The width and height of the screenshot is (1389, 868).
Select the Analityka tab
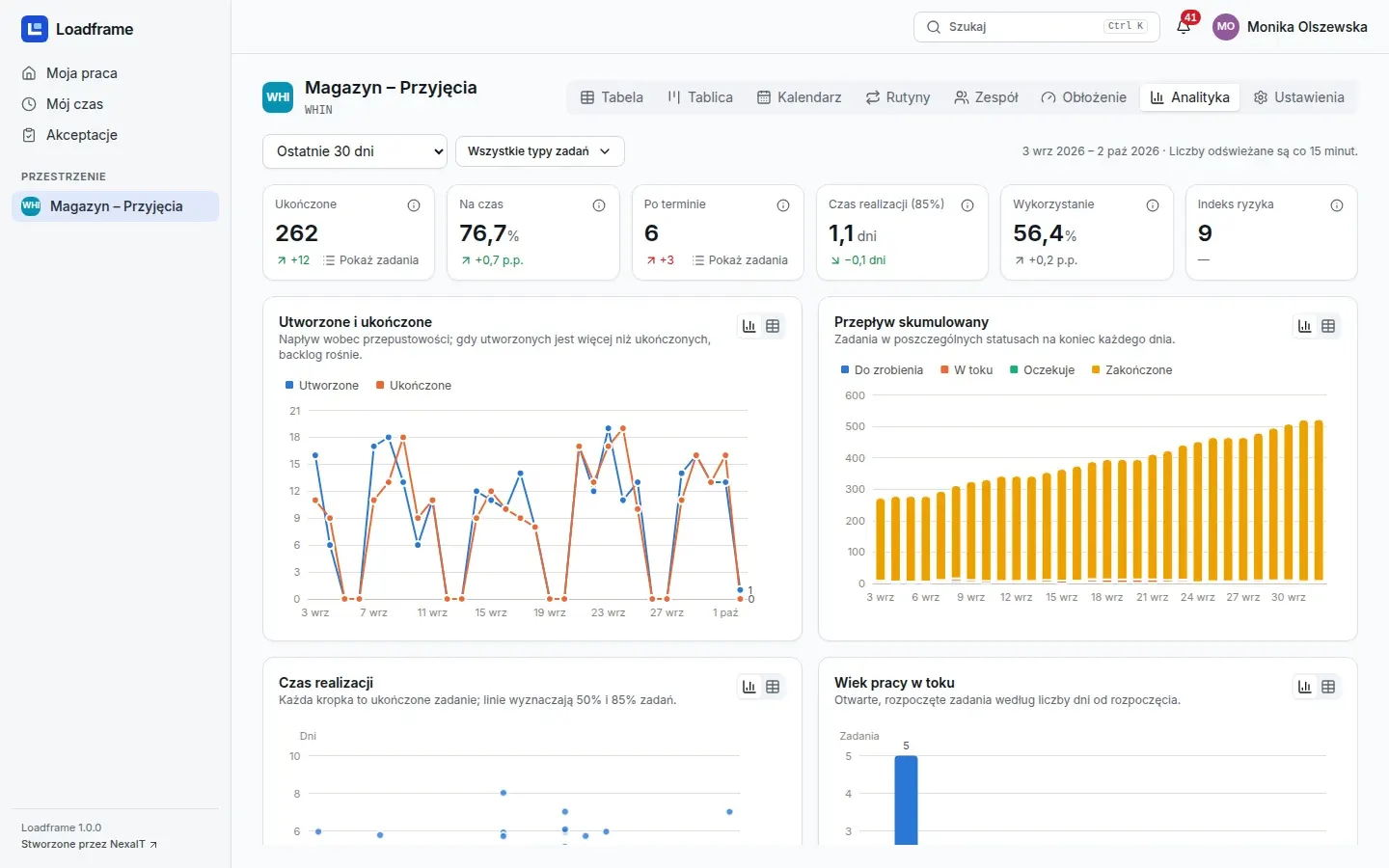[1190, 97]
